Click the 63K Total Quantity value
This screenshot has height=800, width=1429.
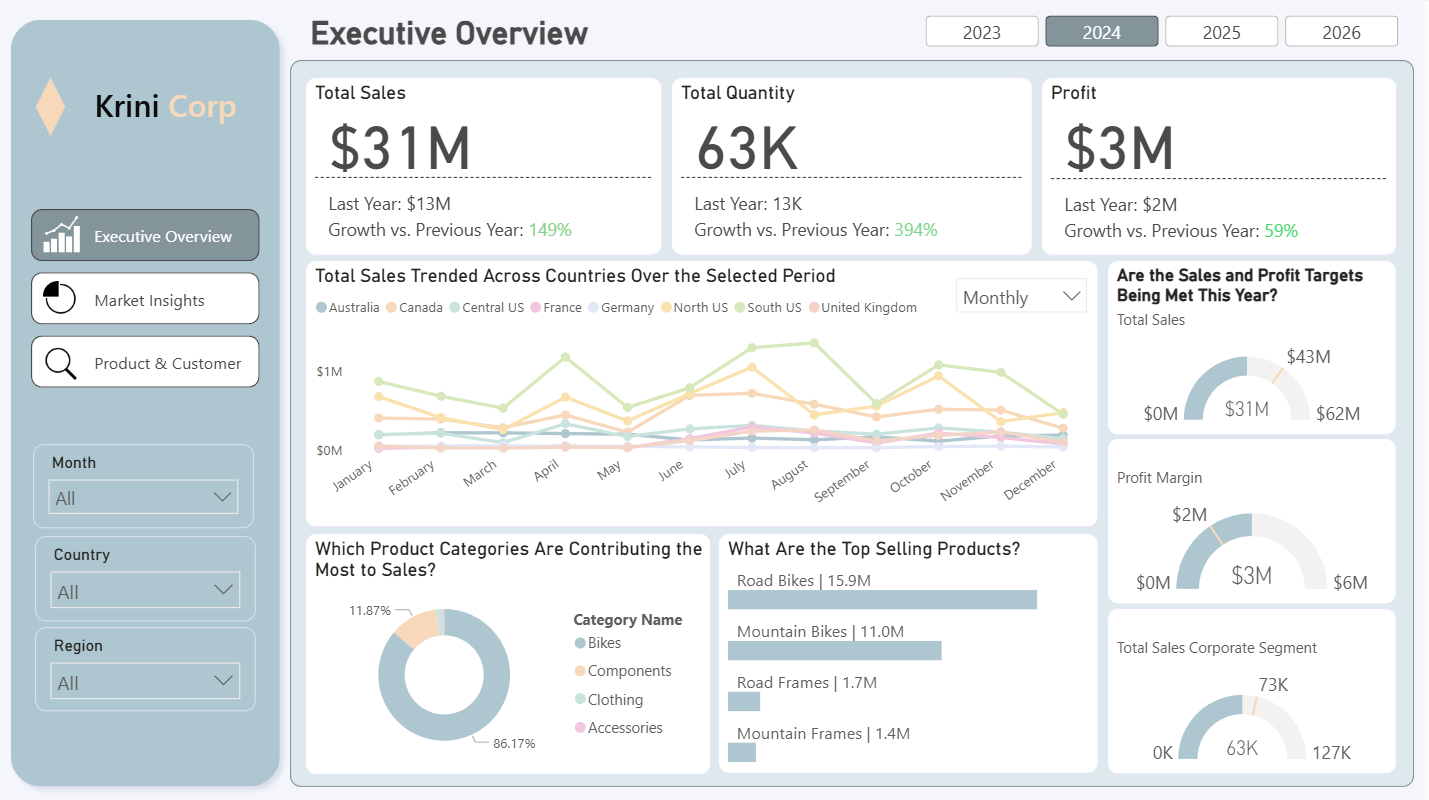[x=747, y=147]
